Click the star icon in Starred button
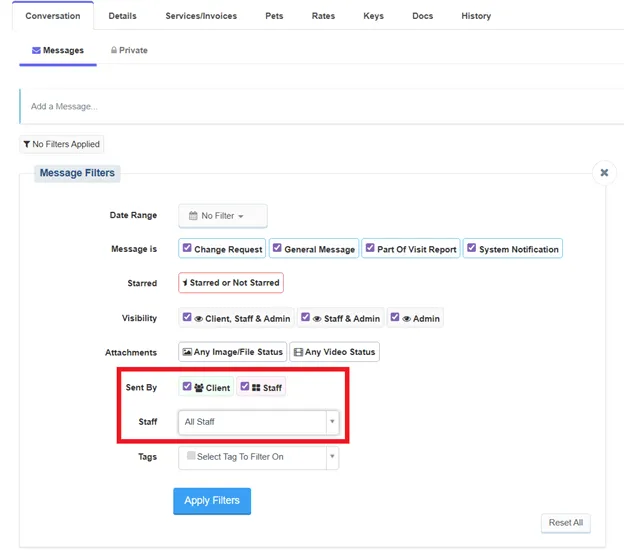The width and height of the screenshot is (624, 553). (x=185, y=283)
